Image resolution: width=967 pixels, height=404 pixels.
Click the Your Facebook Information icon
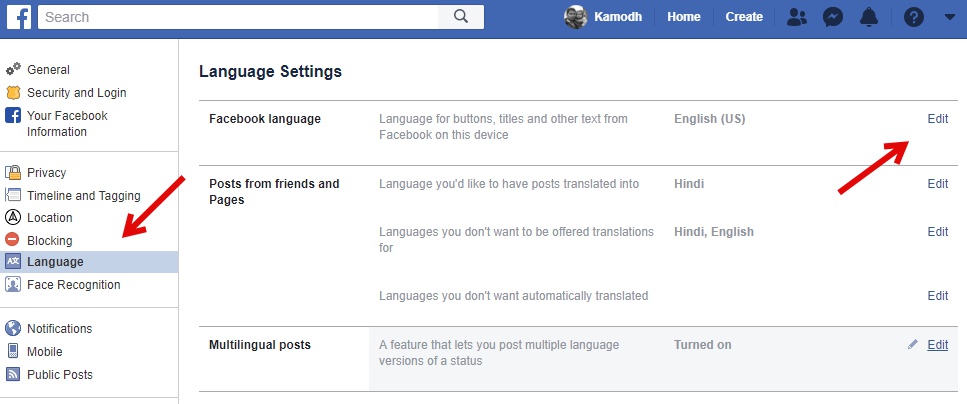point(13,115)
